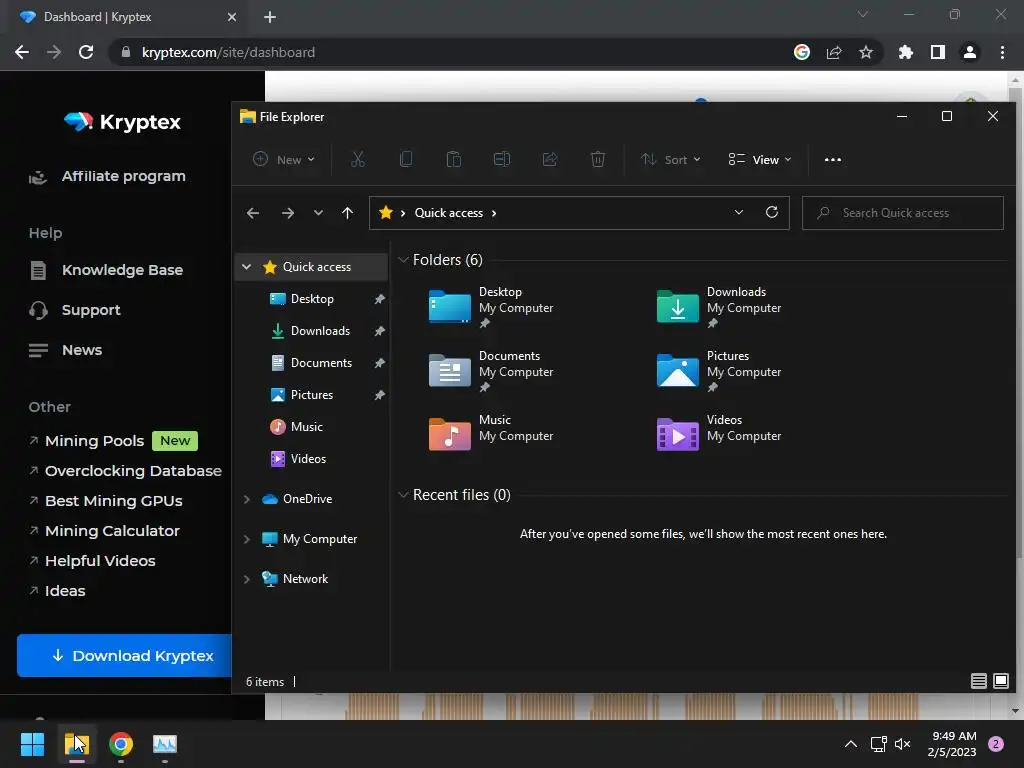
Task: Click the Share icon in File Explorer toolbar
Action: 550,159
